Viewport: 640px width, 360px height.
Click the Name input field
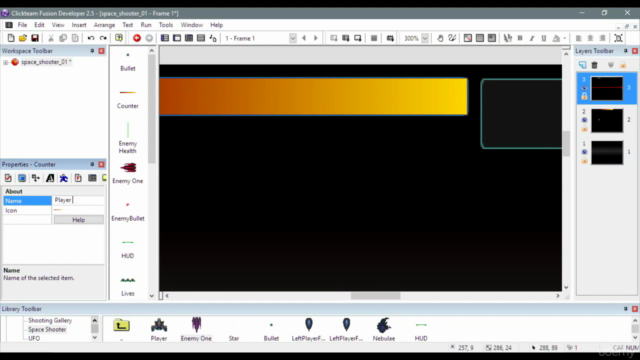point(78,200)
